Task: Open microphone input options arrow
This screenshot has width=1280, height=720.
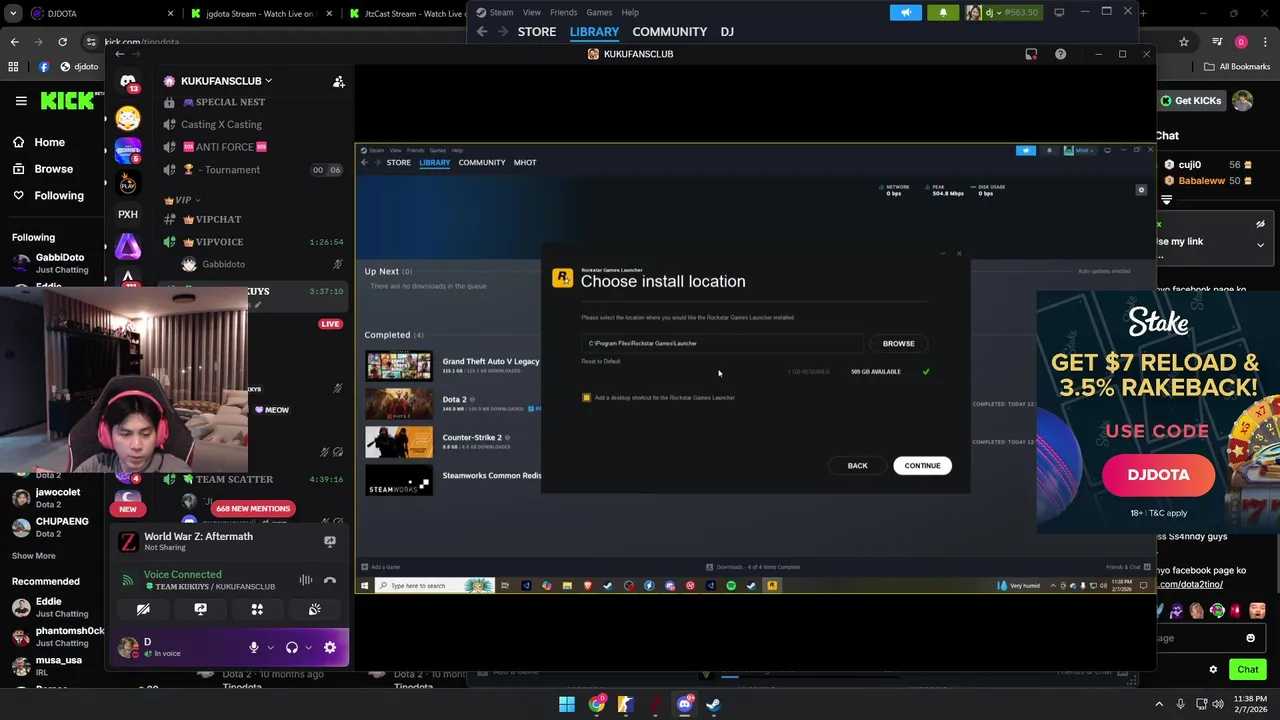Action: (270, 647)
